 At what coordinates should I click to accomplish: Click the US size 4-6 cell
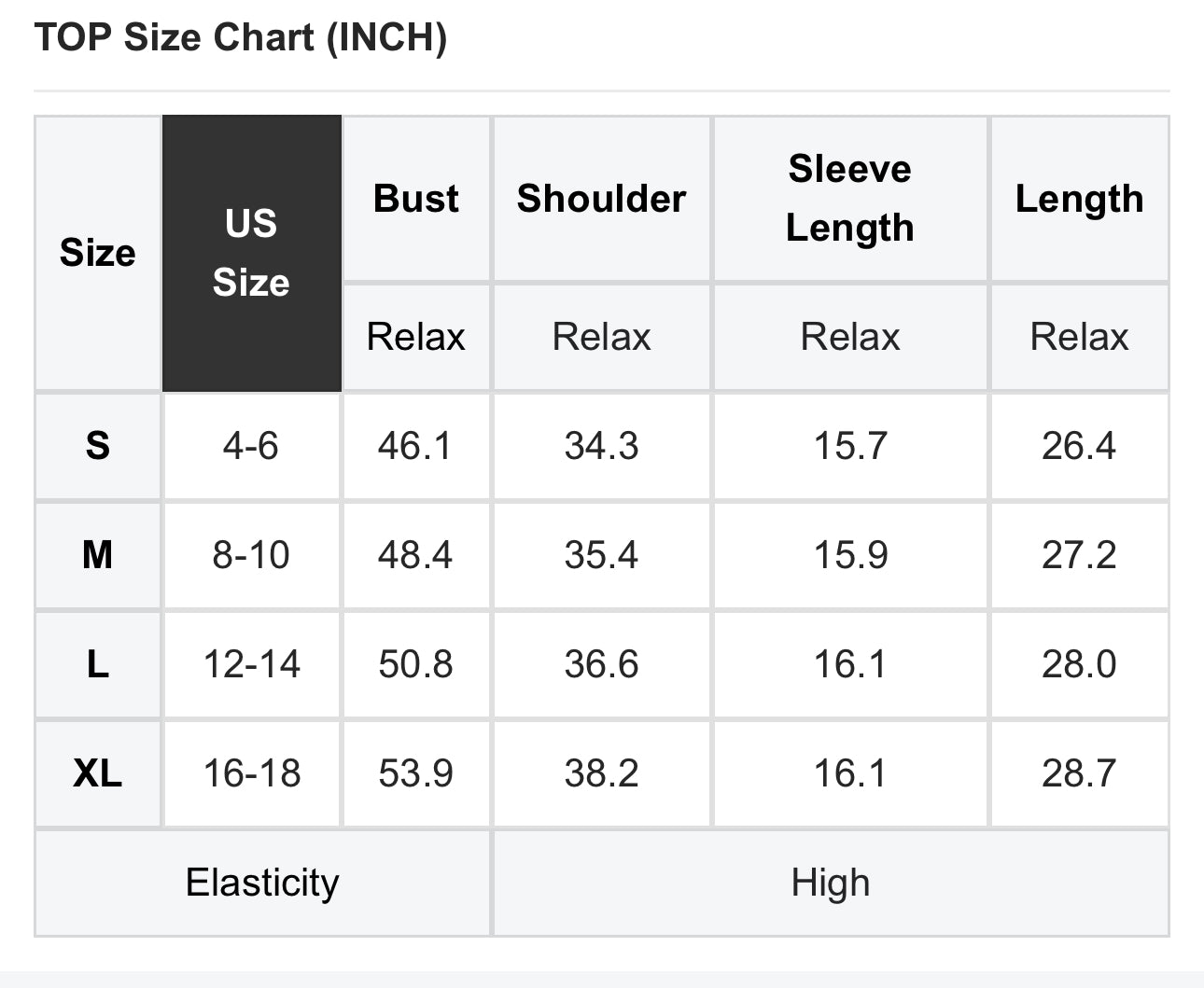(x=251, y=446)
